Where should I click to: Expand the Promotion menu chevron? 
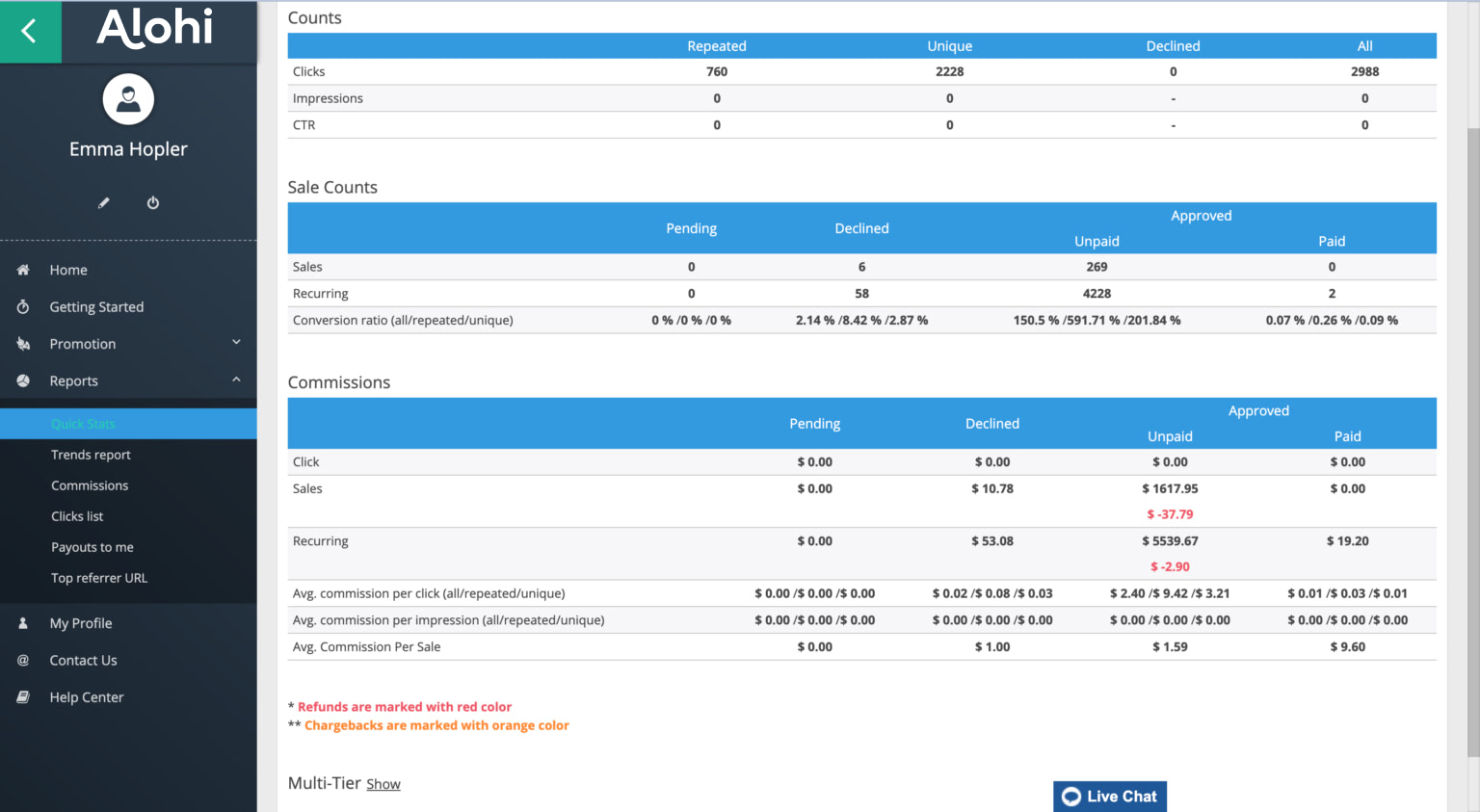[x=236, y=343]
